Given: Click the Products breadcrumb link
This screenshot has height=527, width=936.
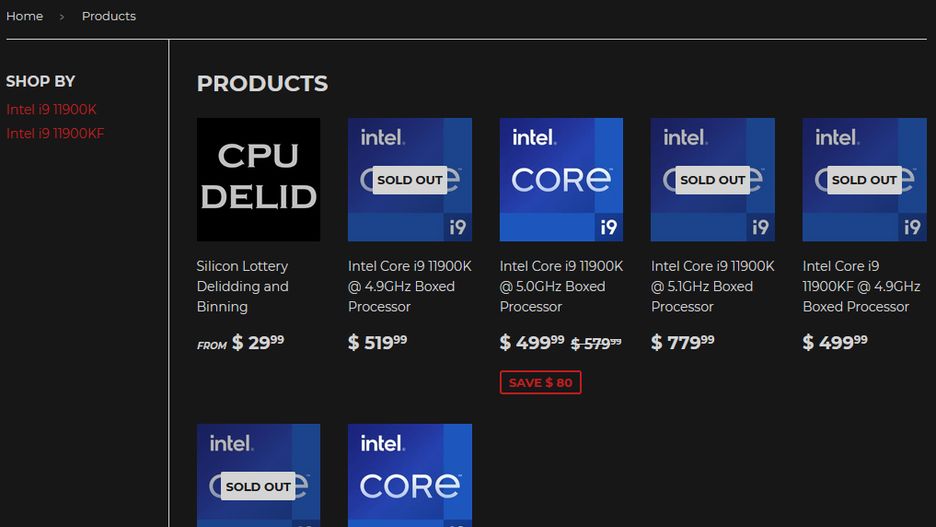Looking at the screenshot, I should 109,16.
